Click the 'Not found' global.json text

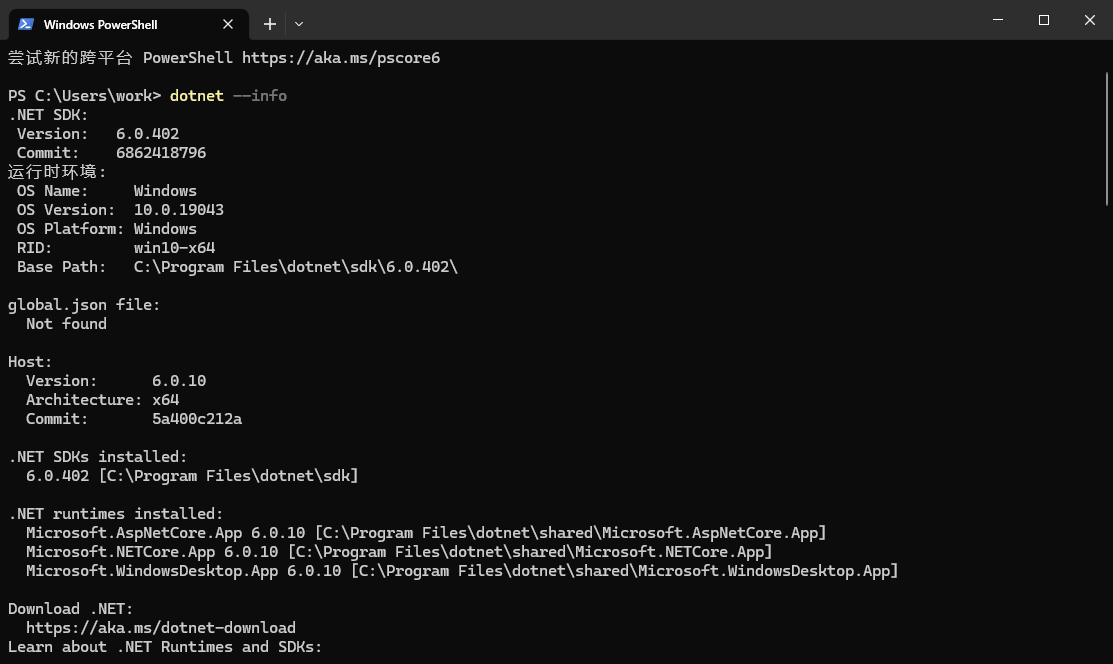coord(66,324)
